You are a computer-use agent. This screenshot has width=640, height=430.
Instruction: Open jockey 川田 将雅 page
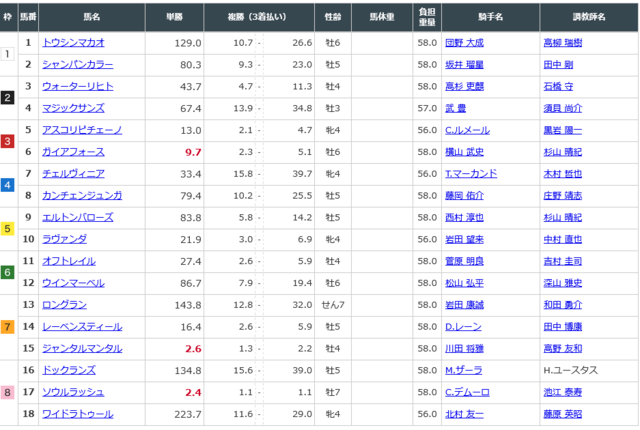pyautogui.click(x=464, y=348)
